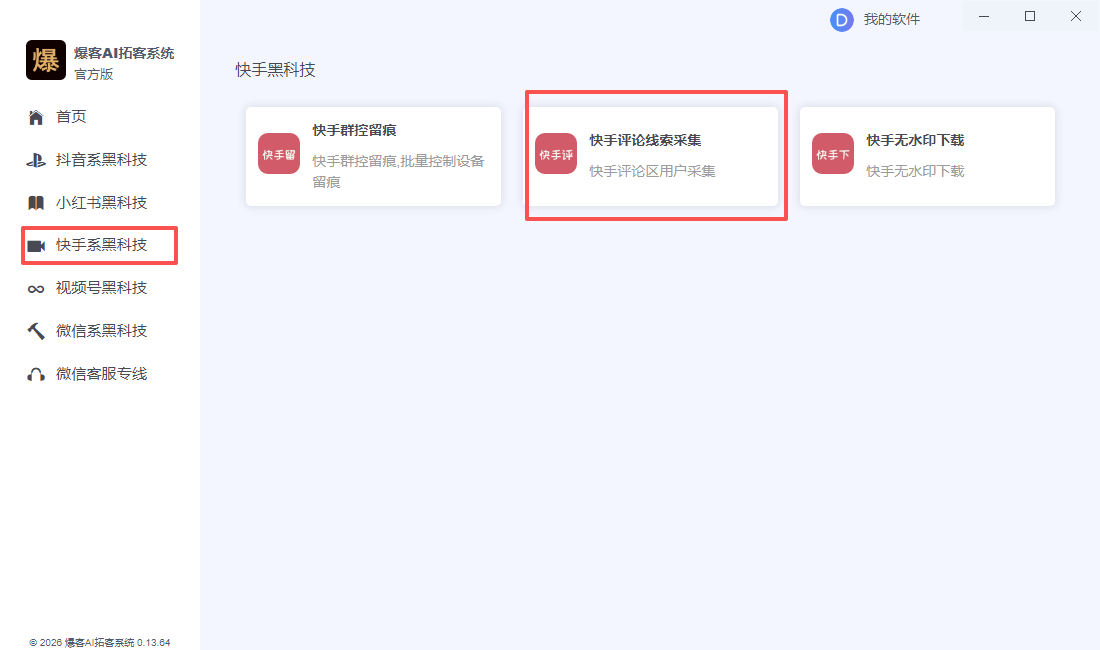Open the 快手评论线索采集 card title
The image size is (1100, 650).
(x=645, y=140)
